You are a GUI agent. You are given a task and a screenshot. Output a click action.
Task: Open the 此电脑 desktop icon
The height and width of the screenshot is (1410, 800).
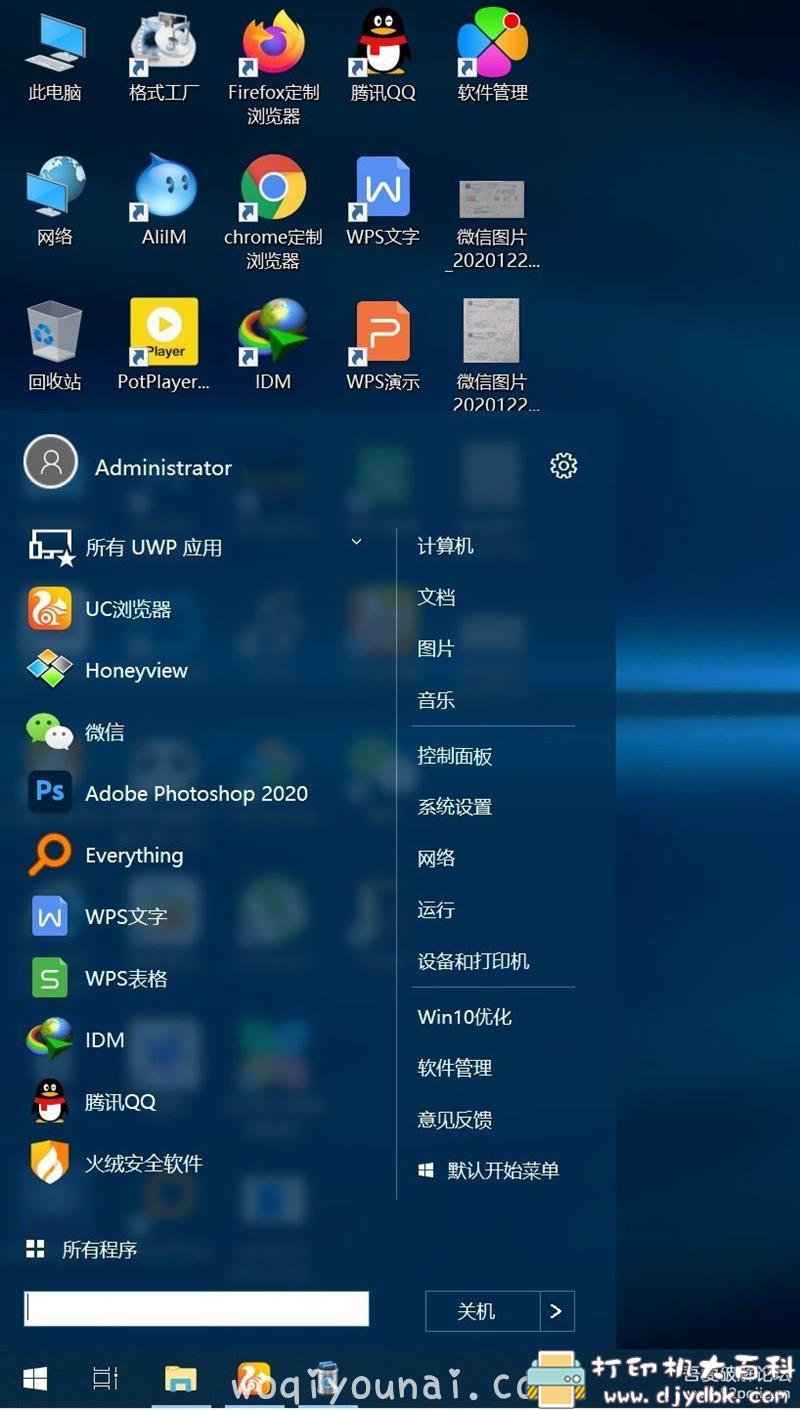click(x=55, y=58)
